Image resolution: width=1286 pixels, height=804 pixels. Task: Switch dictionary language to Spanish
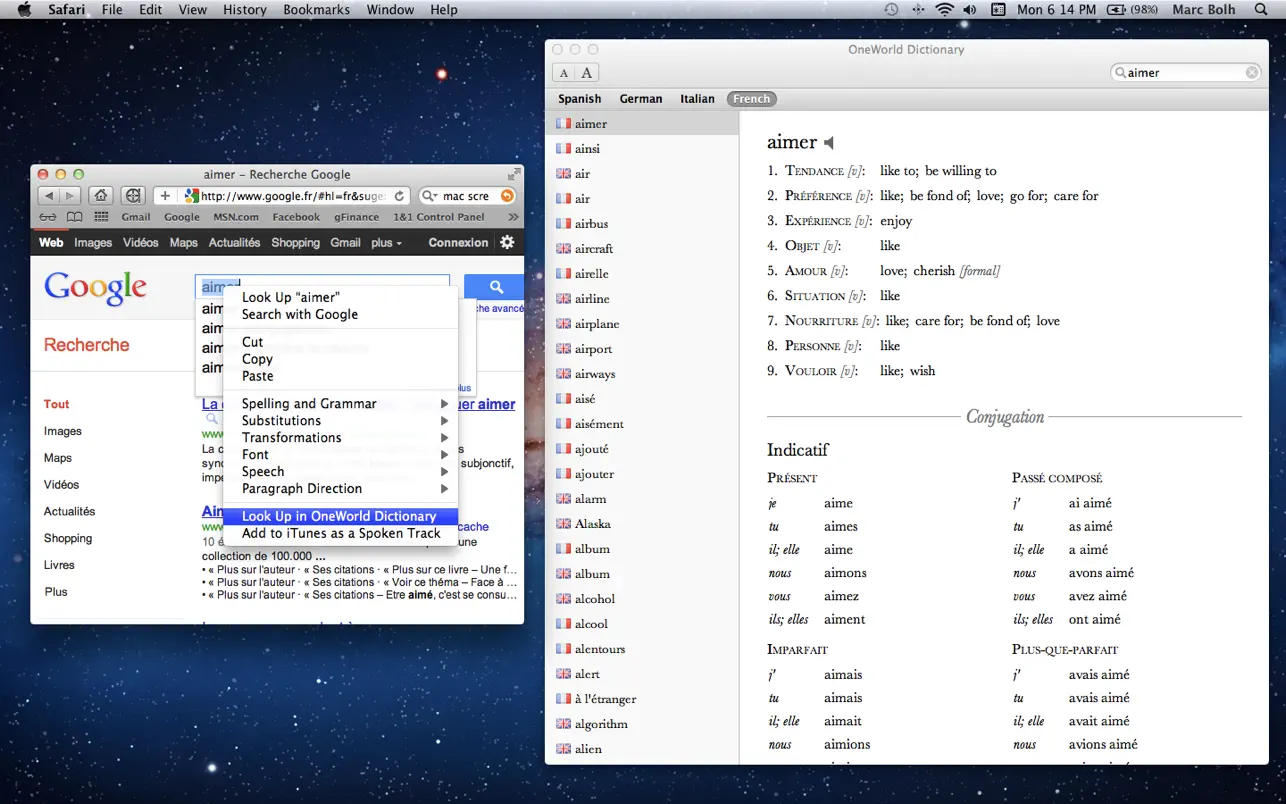pyautogui.click(x=579, y=98)
